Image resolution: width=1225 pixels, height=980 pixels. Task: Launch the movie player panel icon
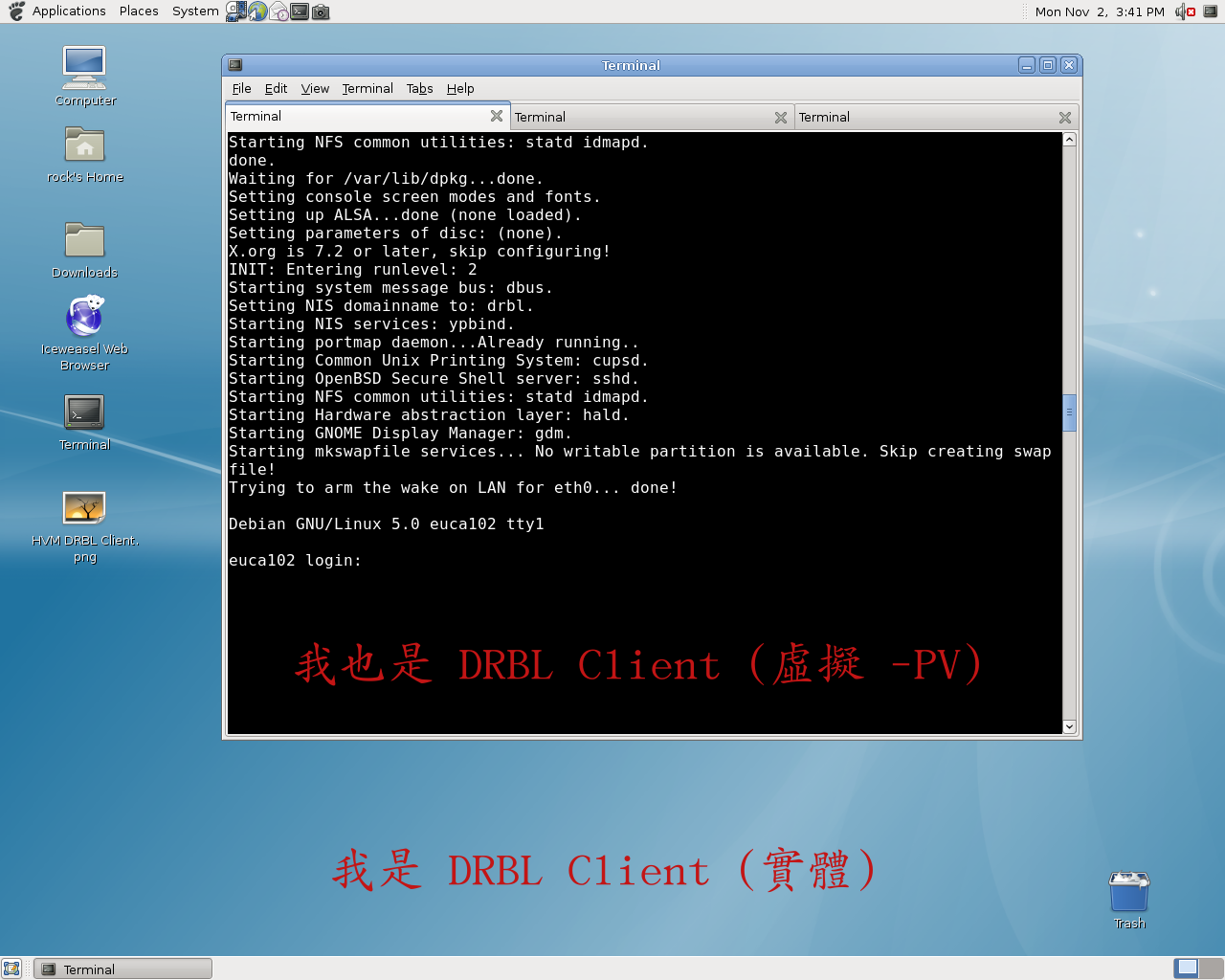236,11
